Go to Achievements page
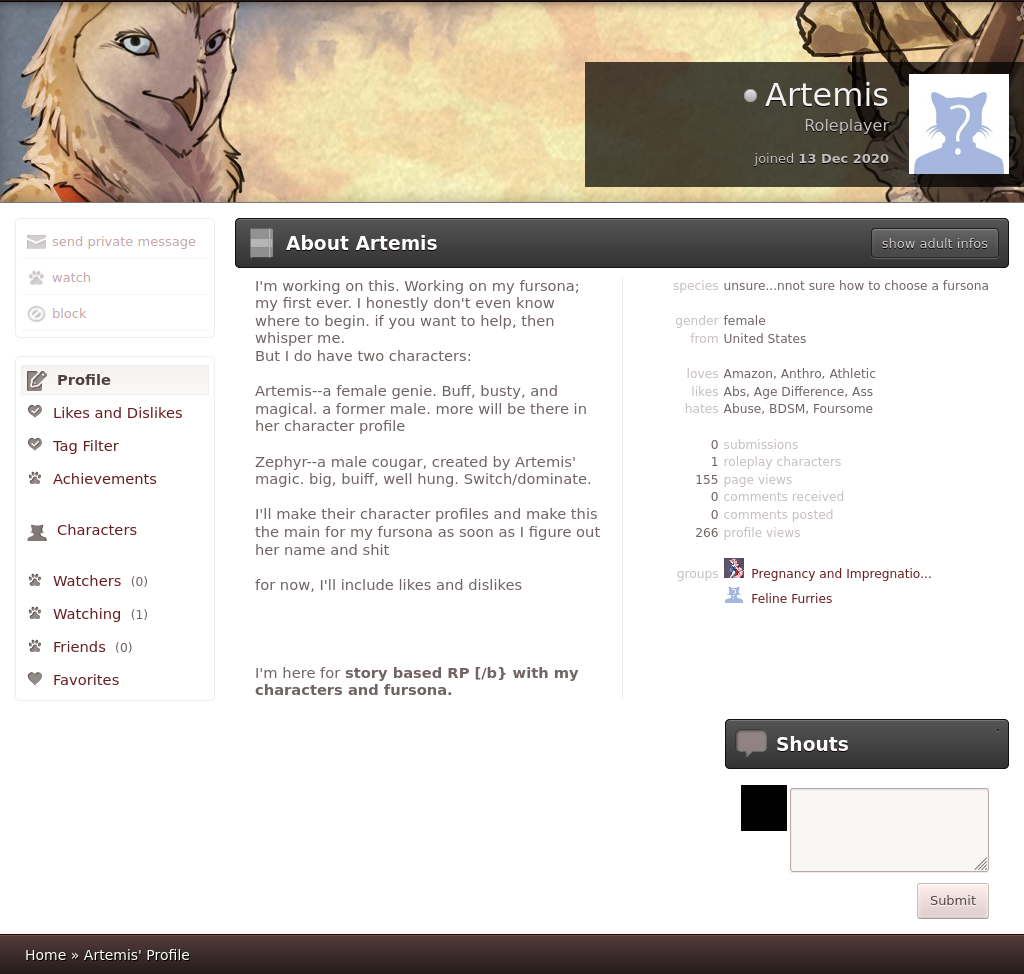This screenshot has height=974, width=1024. pos(104,479)
